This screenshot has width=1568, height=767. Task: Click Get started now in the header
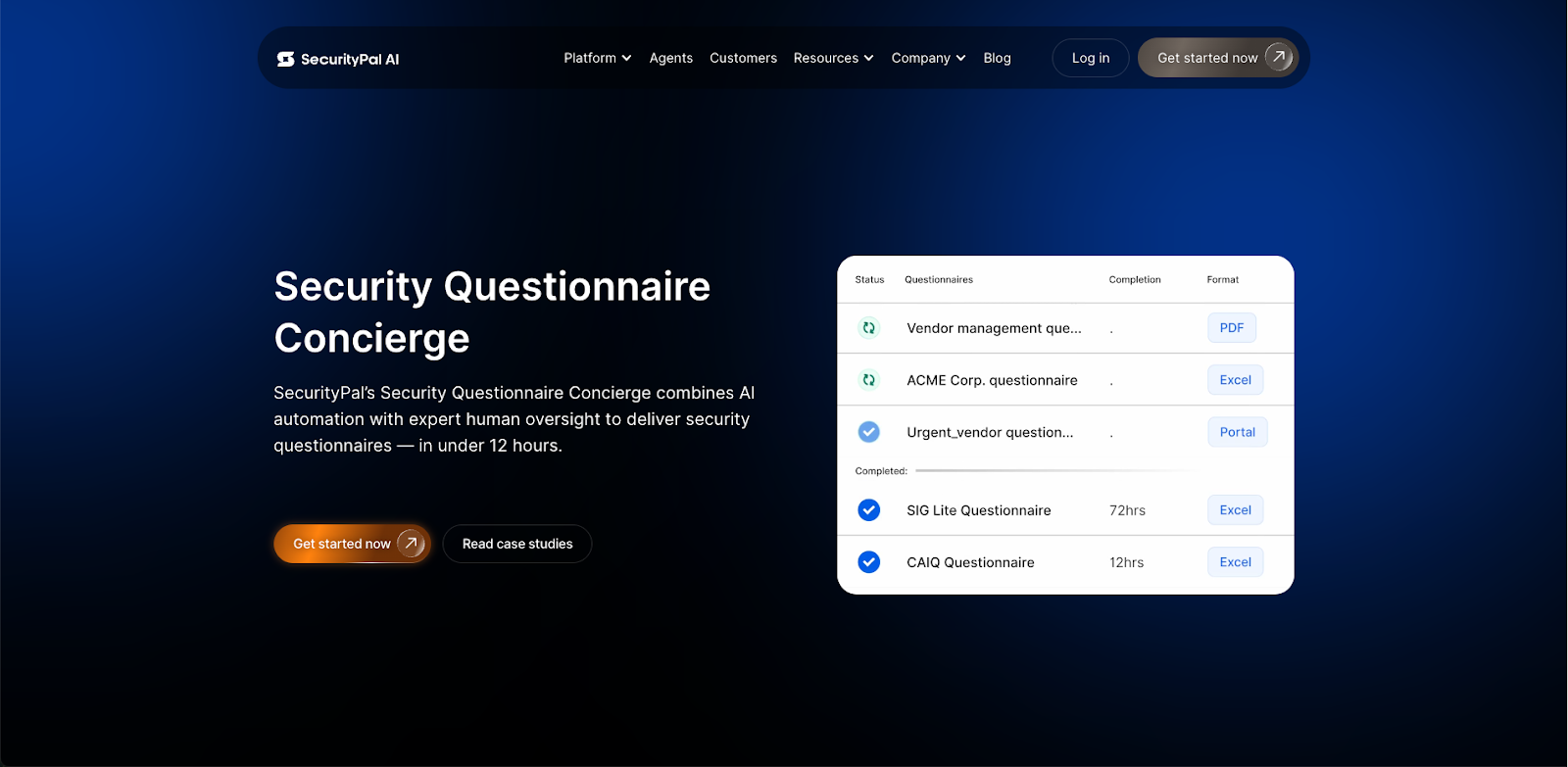(1218, 58)
